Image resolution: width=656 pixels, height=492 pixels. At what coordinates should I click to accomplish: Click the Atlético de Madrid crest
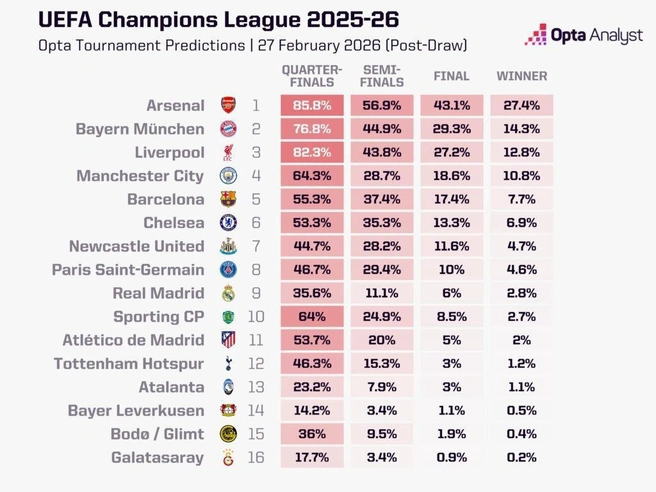(x=228, y=340)
